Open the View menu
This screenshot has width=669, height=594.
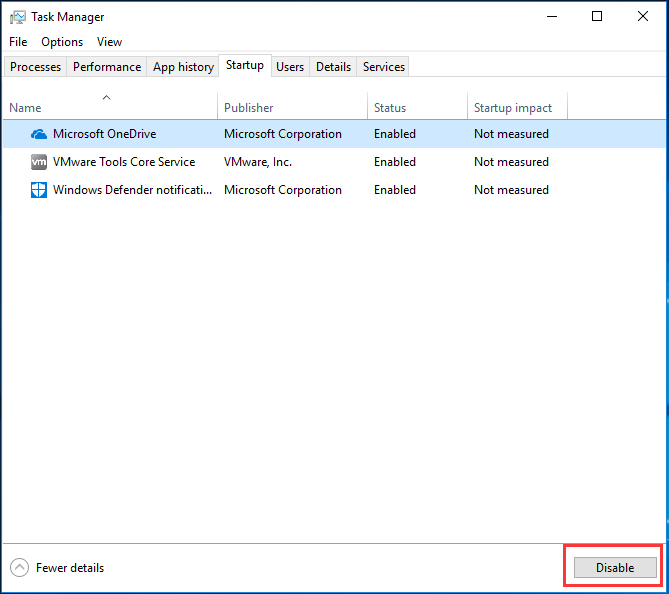109,42
